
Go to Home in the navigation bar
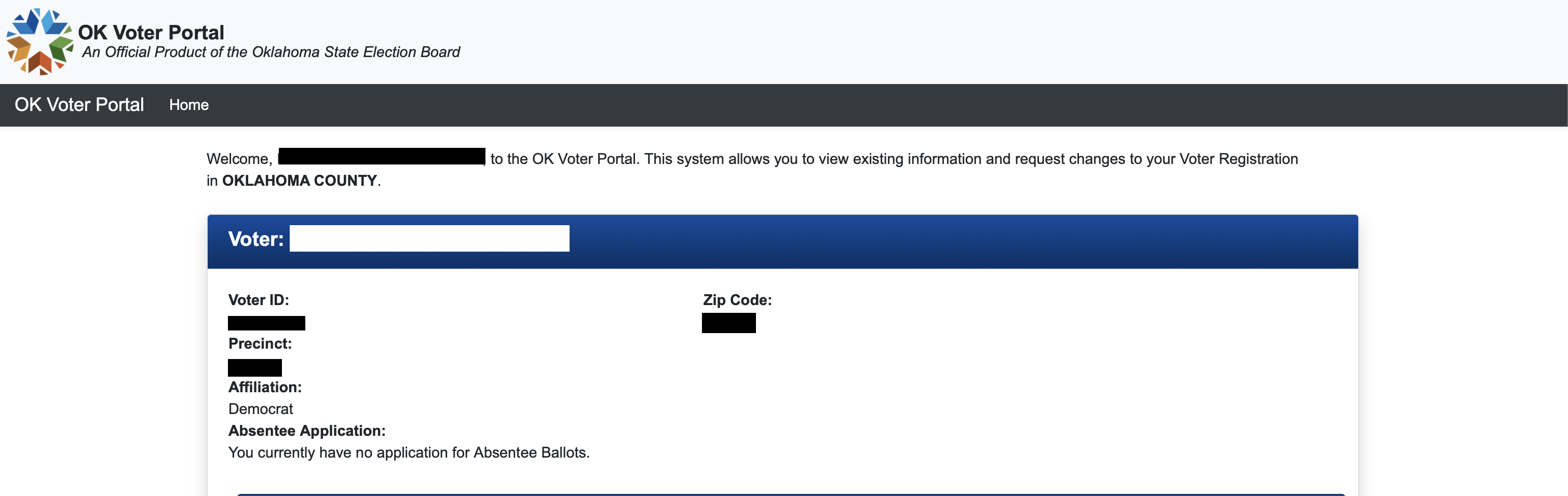point(188,105)
